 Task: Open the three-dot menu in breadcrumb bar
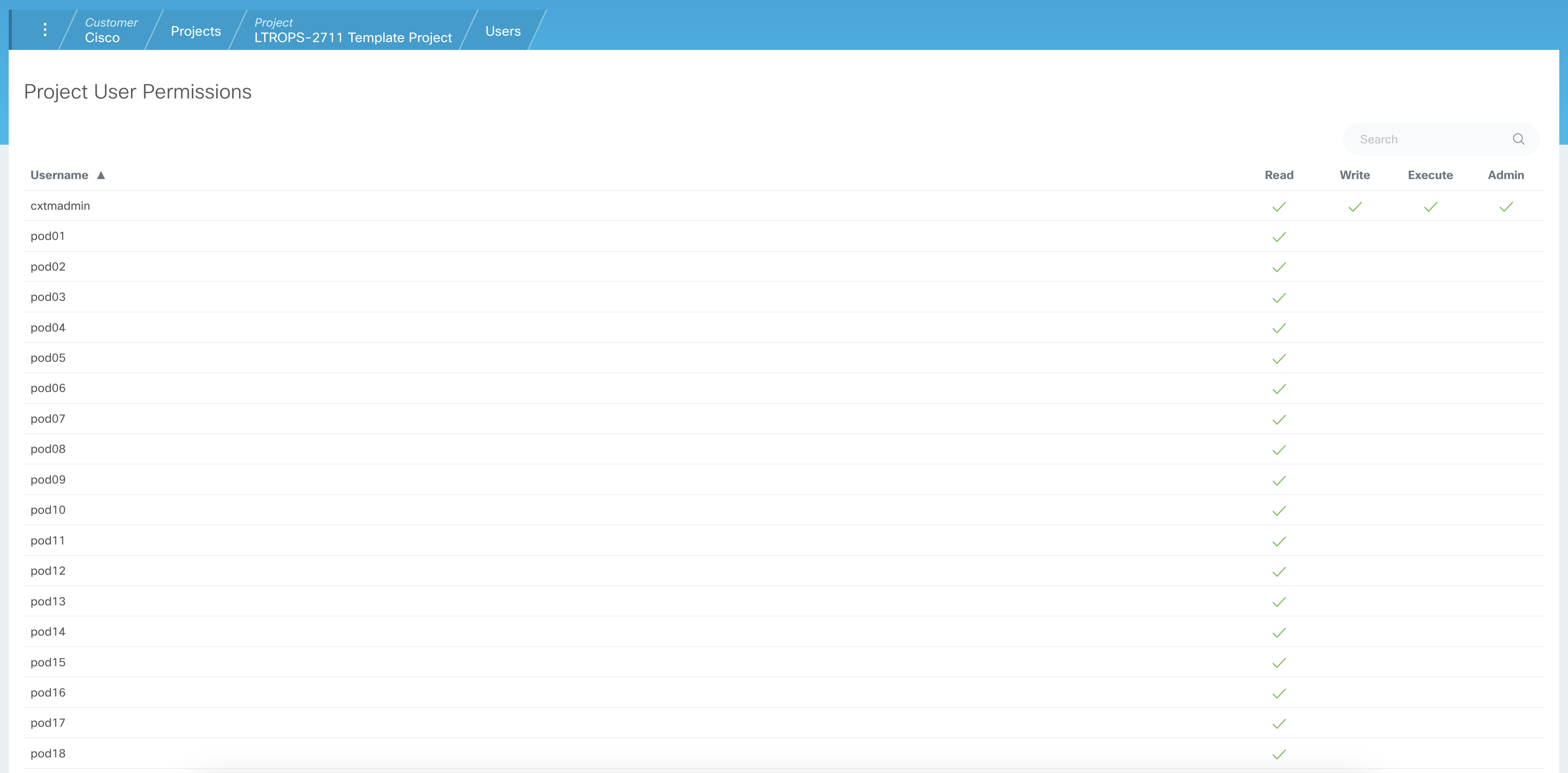tap(45, 30)
